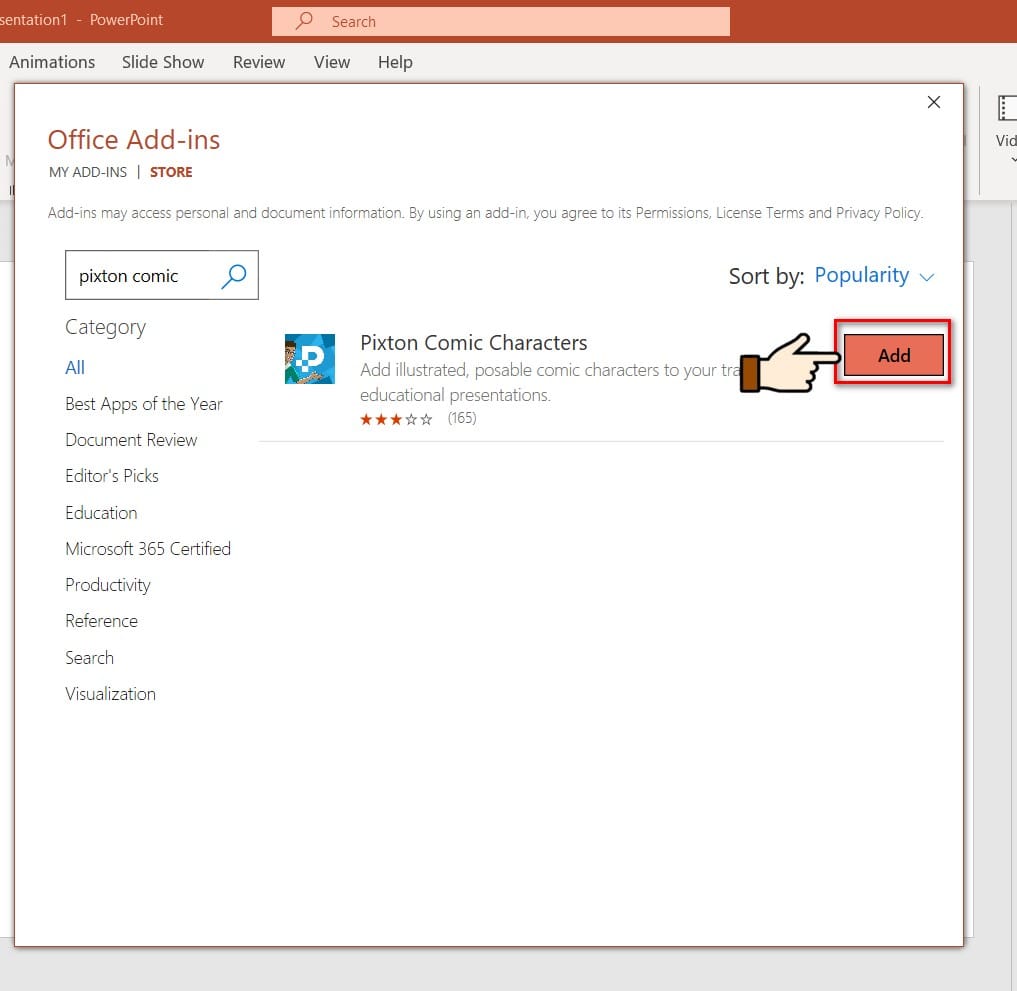Open the Animations ribbon tab
1017x991 pixels.
[52, 62]
